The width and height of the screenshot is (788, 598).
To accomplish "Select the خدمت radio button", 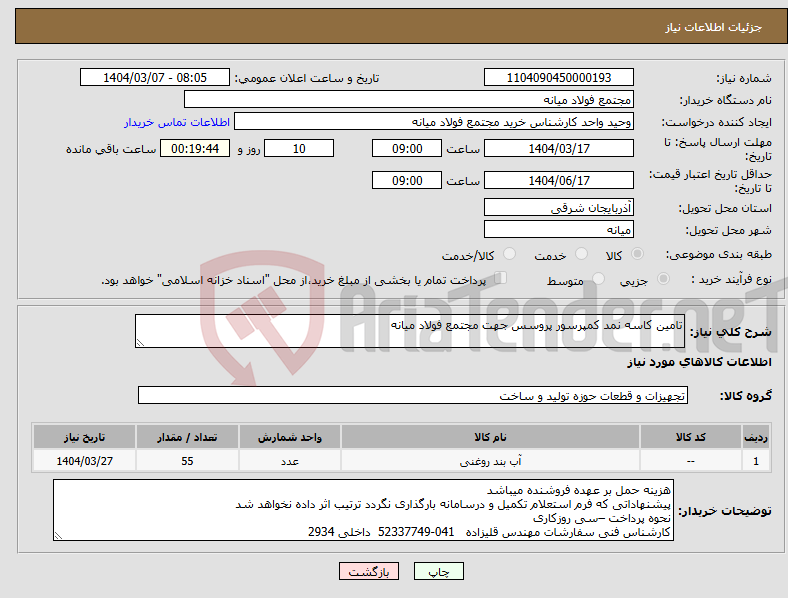I will (581, 254).
